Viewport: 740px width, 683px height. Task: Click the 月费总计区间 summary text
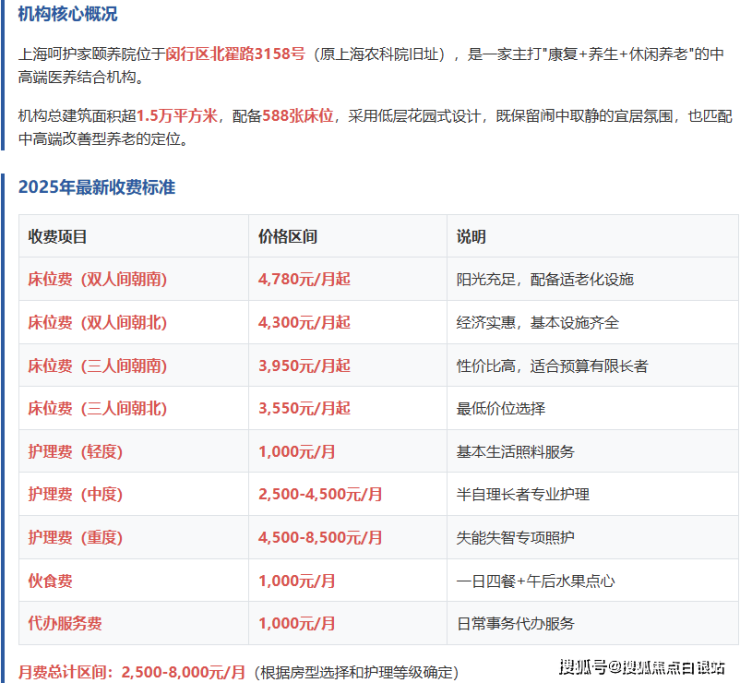click(130, 672)
